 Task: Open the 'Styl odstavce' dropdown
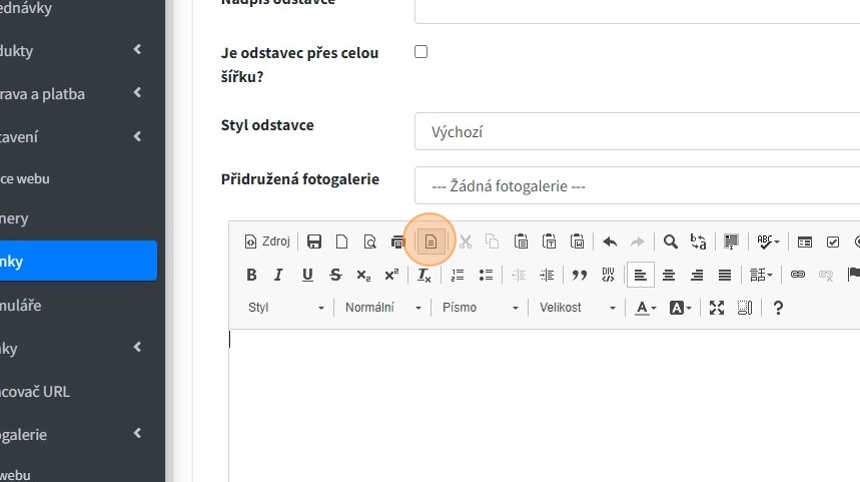(x=637, y=132)
